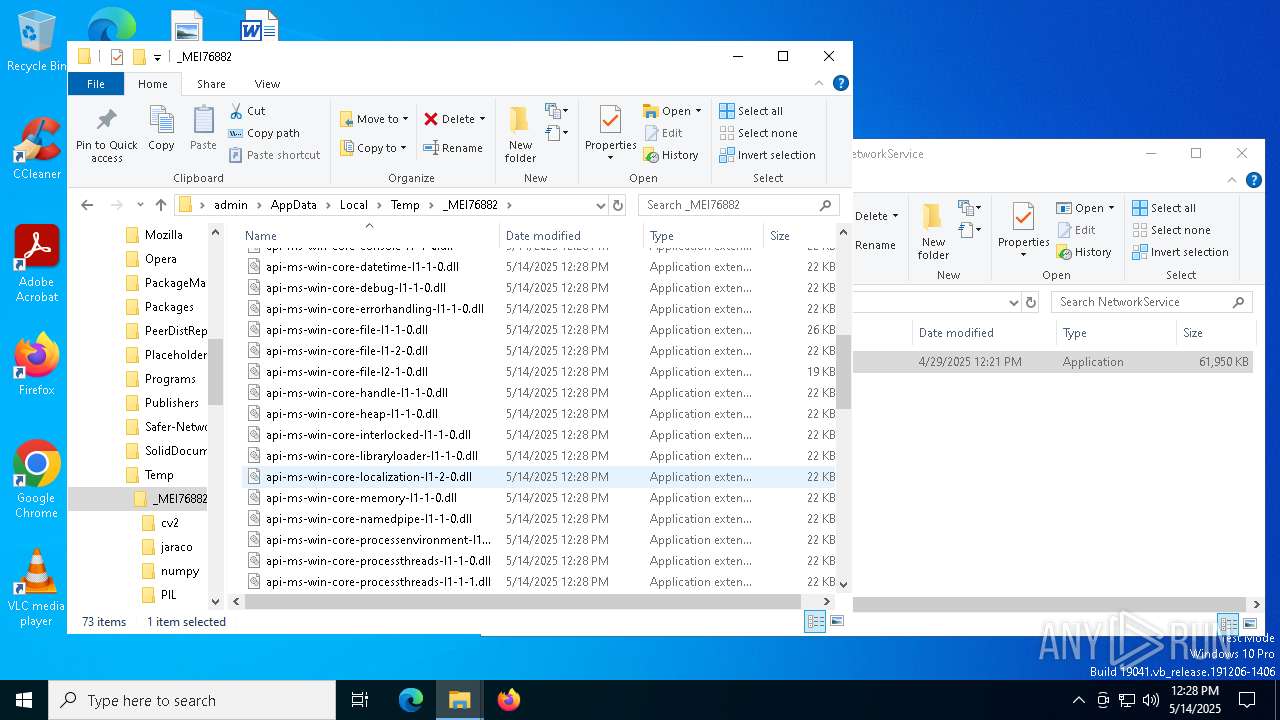
Task: Click horizontal scrollbar of file list
Action: click(x=523, y=602)
